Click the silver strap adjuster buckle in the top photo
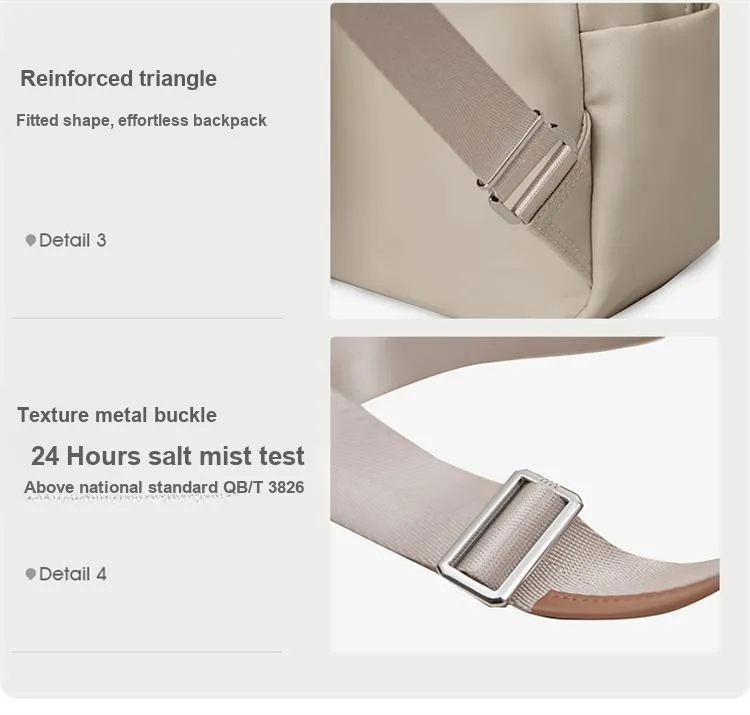Screen dimensions: 750x715 click(x=526, y=167)
